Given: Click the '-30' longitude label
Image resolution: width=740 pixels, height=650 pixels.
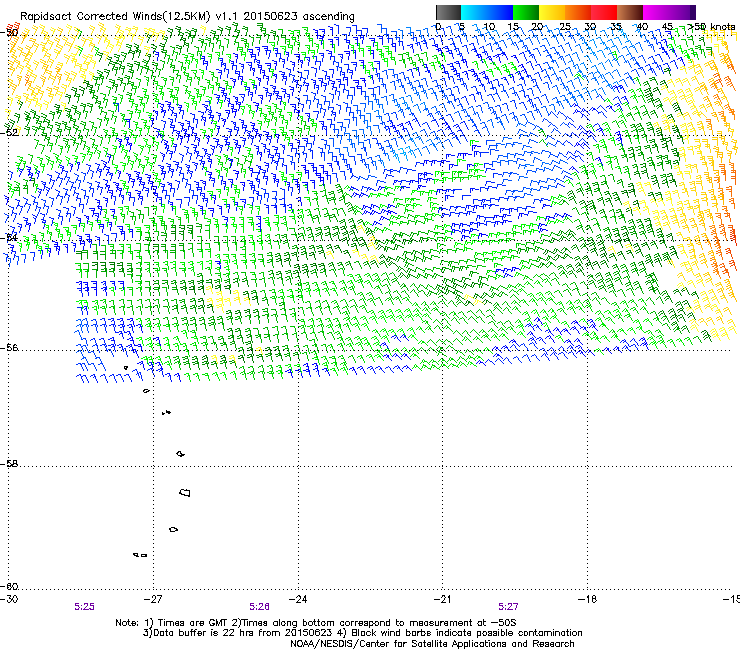Looking at the screenshot, I should [x=9, y=599].
